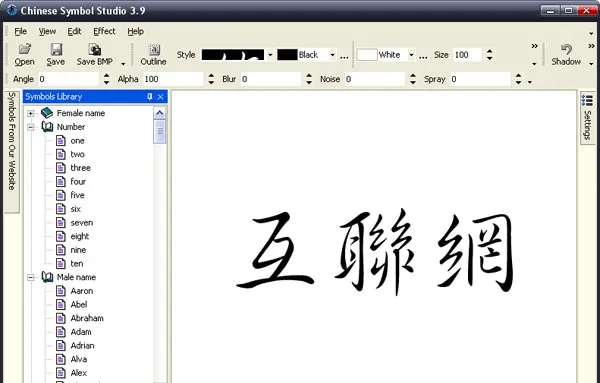This screenshot has width=600, height=383.
Task: Collapse the Number tree node
Action: [31, 127]
